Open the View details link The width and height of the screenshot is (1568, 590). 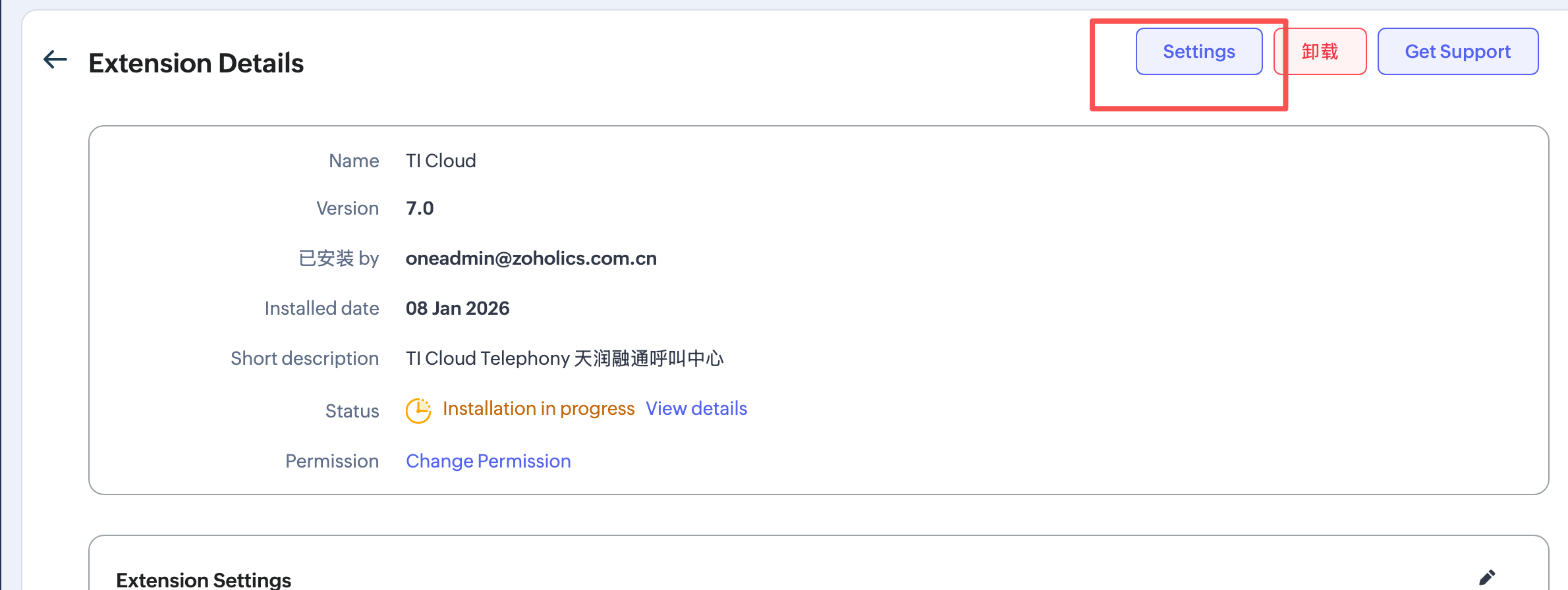pos(696,409)
